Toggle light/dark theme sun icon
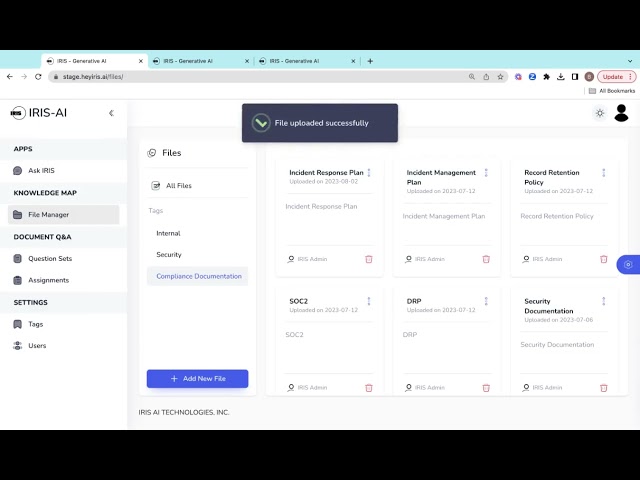This screenshot has width=640, height=480. pyautogui.click(x=600, y=113)
